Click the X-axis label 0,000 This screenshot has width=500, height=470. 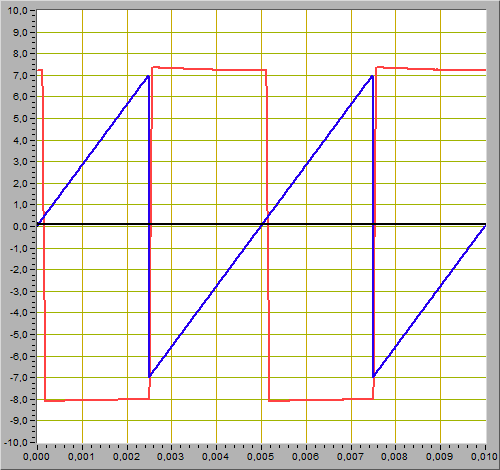tap(36, 456)
